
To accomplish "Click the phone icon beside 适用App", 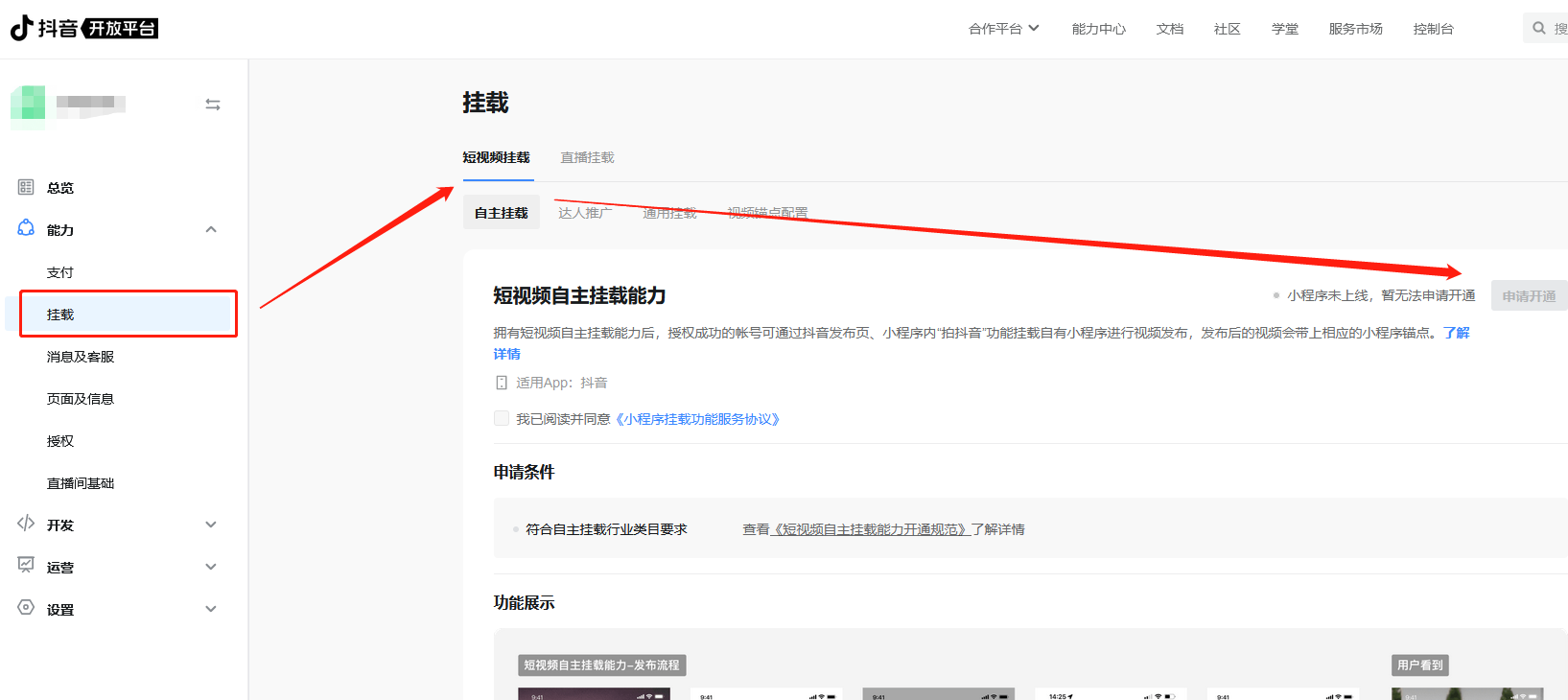I will click(501, 383).
